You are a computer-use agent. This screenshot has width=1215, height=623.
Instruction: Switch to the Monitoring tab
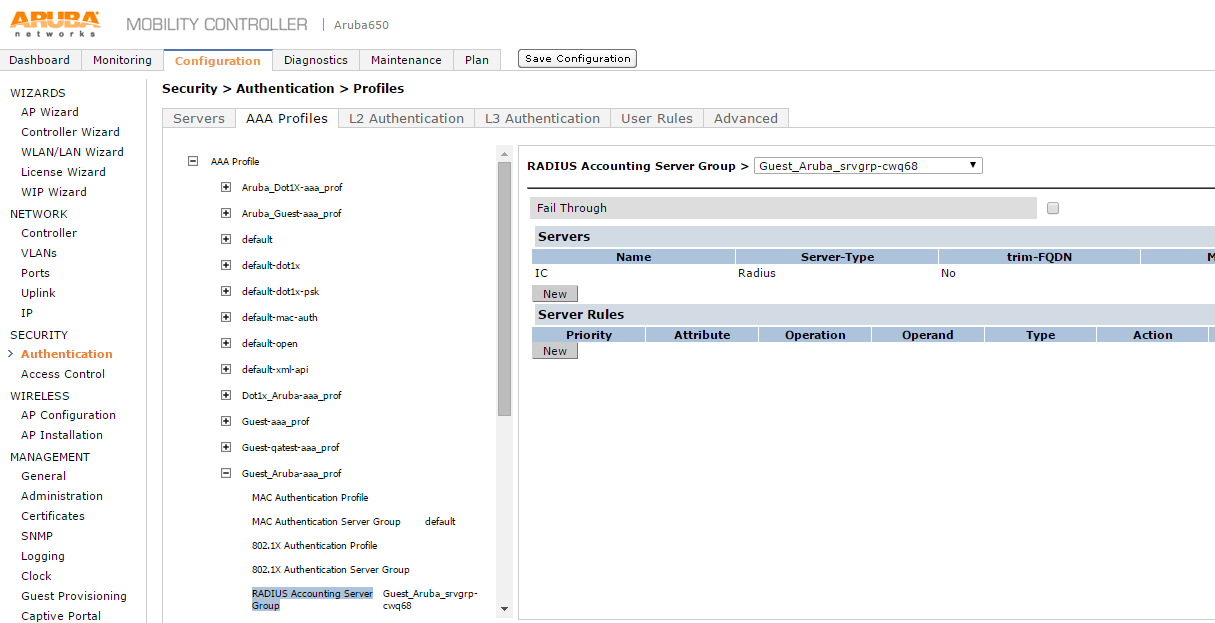click(x=122, y=60)
